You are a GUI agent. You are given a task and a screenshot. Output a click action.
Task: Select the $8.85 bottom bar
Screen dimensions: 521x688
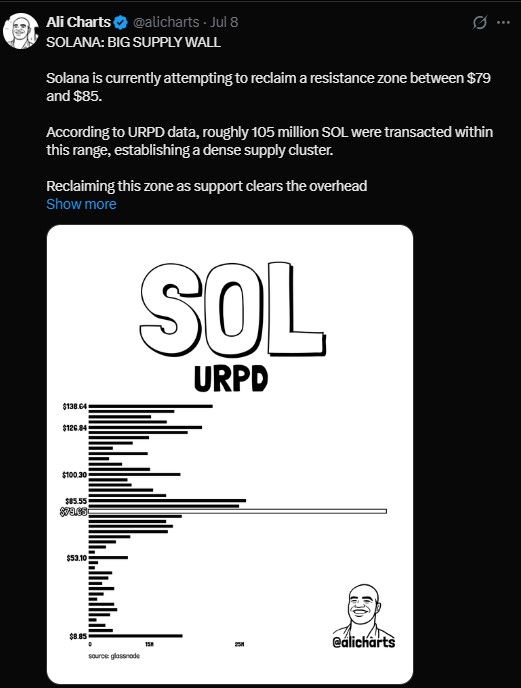point(136,636)
